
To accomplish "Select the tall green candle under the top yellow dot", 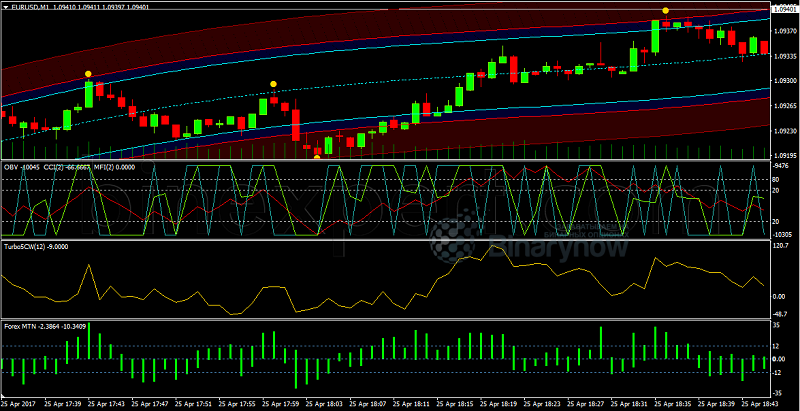I will [655, 36].
